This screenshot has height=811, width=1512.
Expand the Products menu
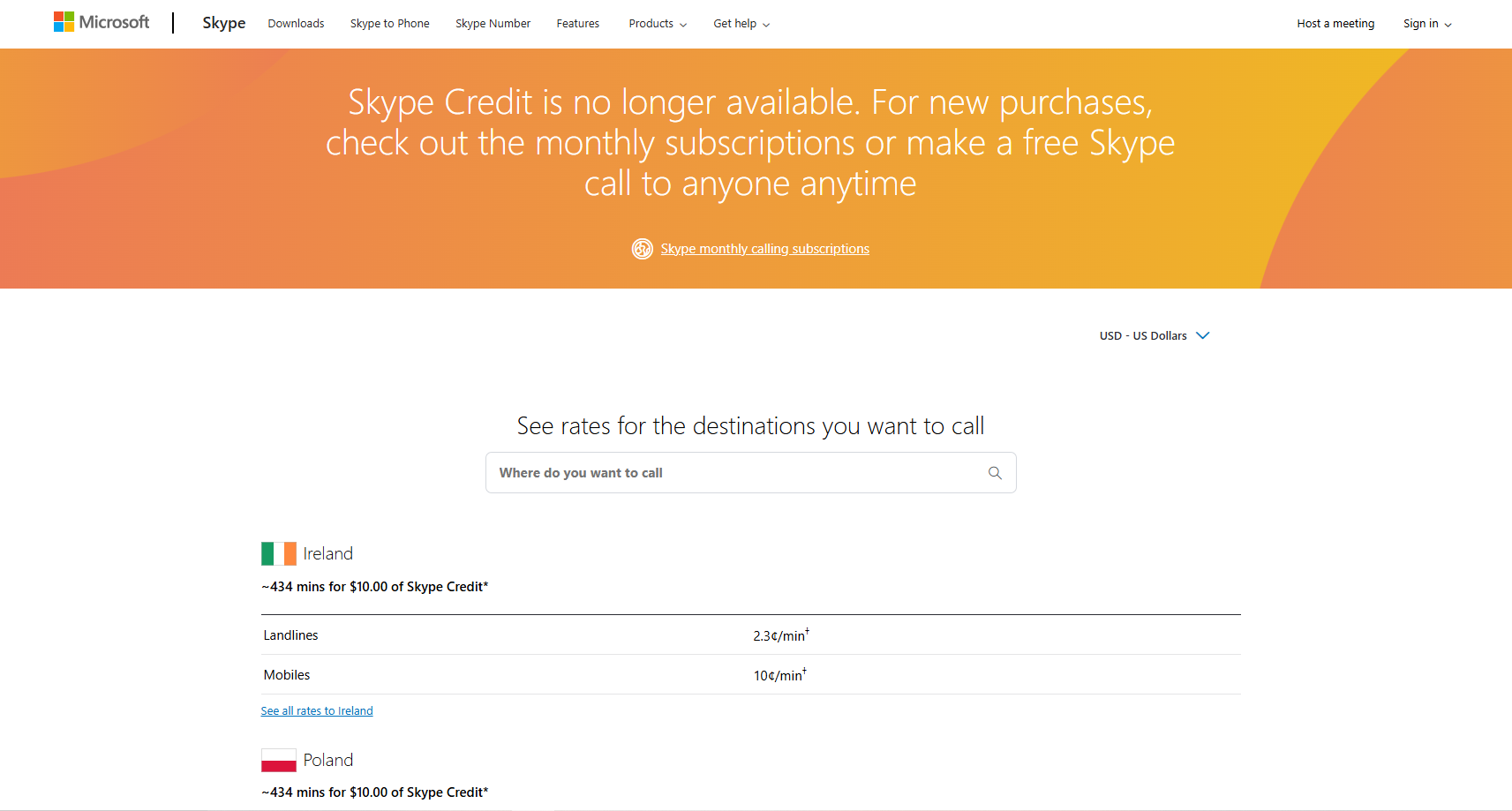point(658,24)
